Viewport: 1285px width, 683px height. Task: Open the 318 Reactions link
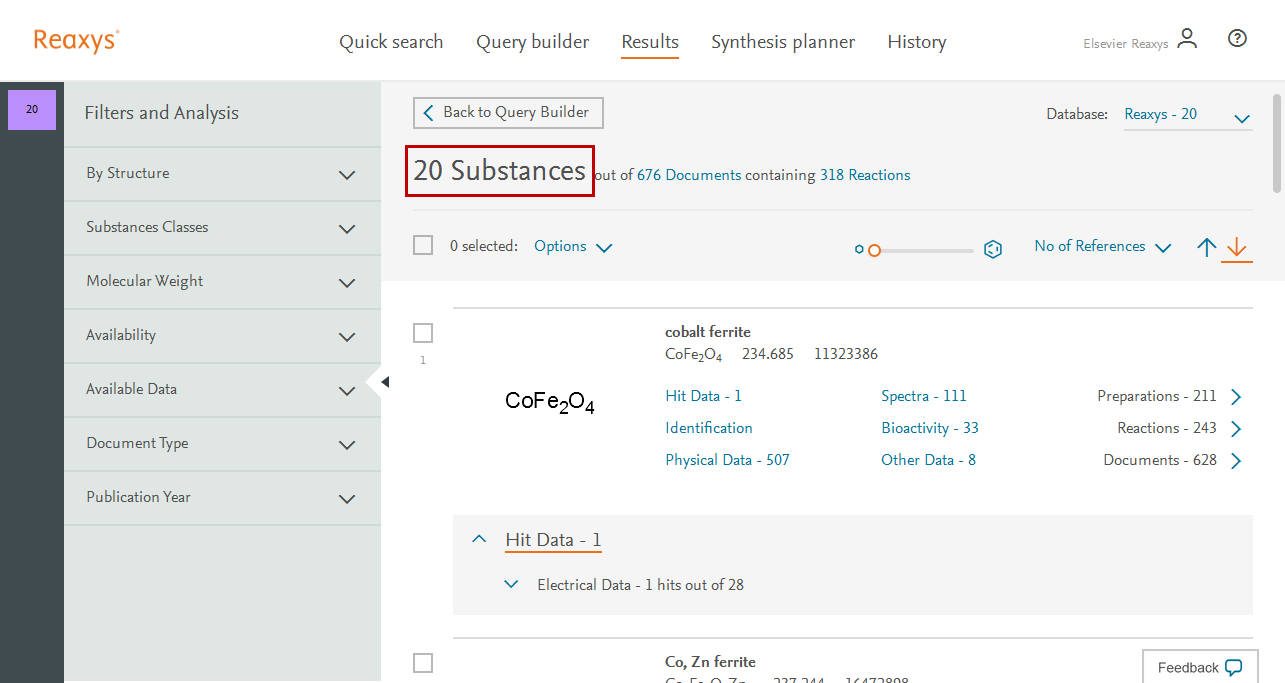pyautogui.click(x=864, y=175)
